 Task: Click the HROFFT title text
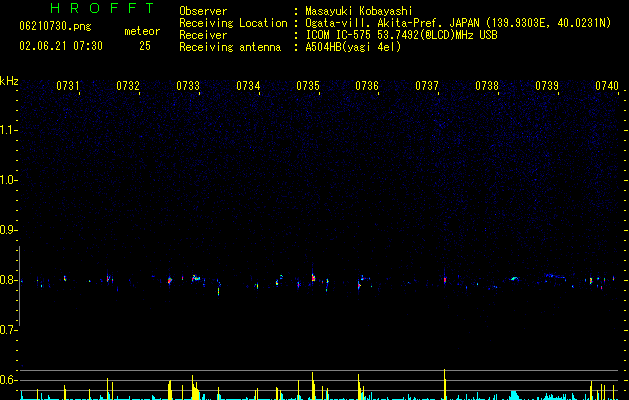coord(102,8)
